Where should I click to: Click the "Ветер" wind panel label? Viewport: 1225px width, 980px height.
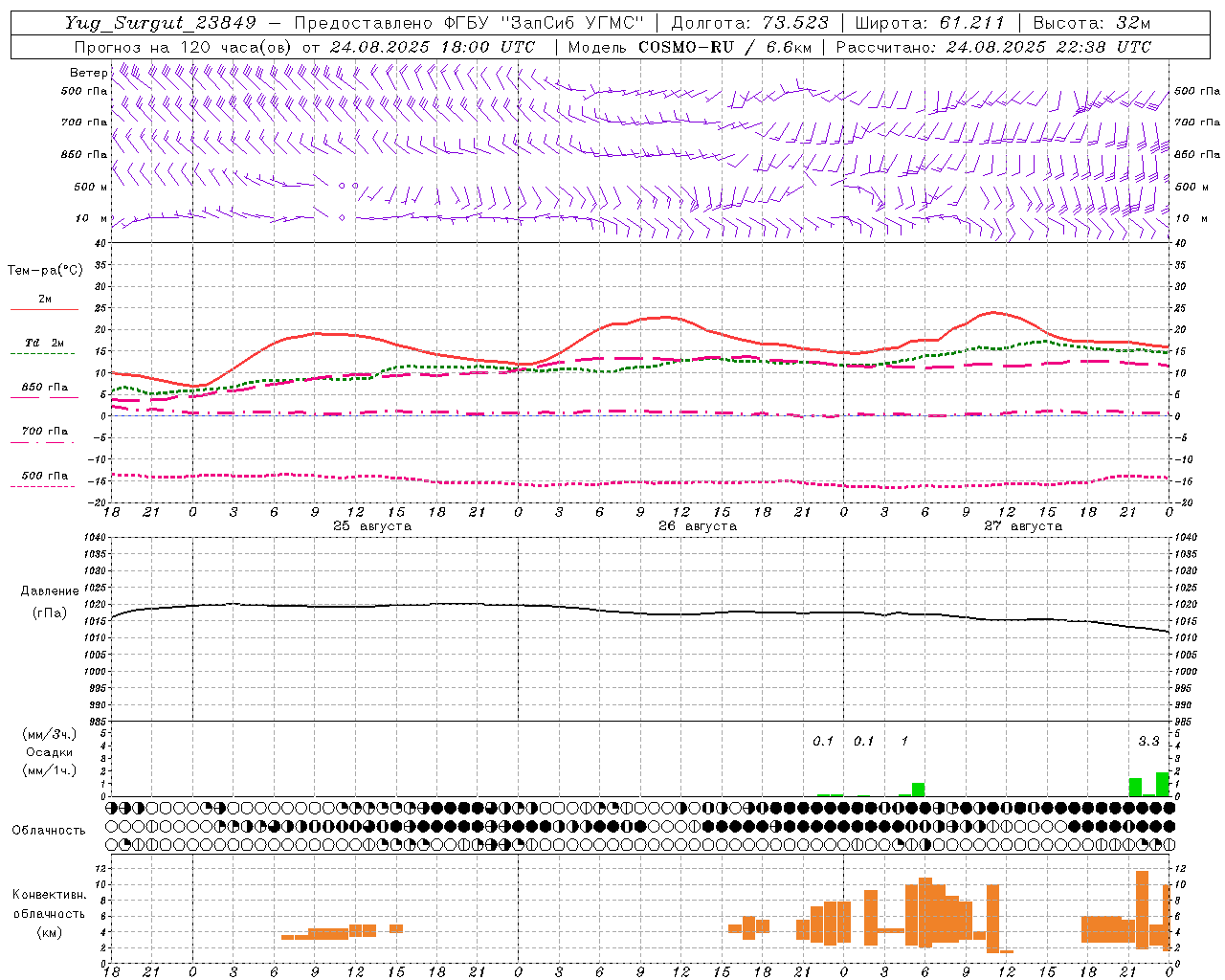coord(88,73)
